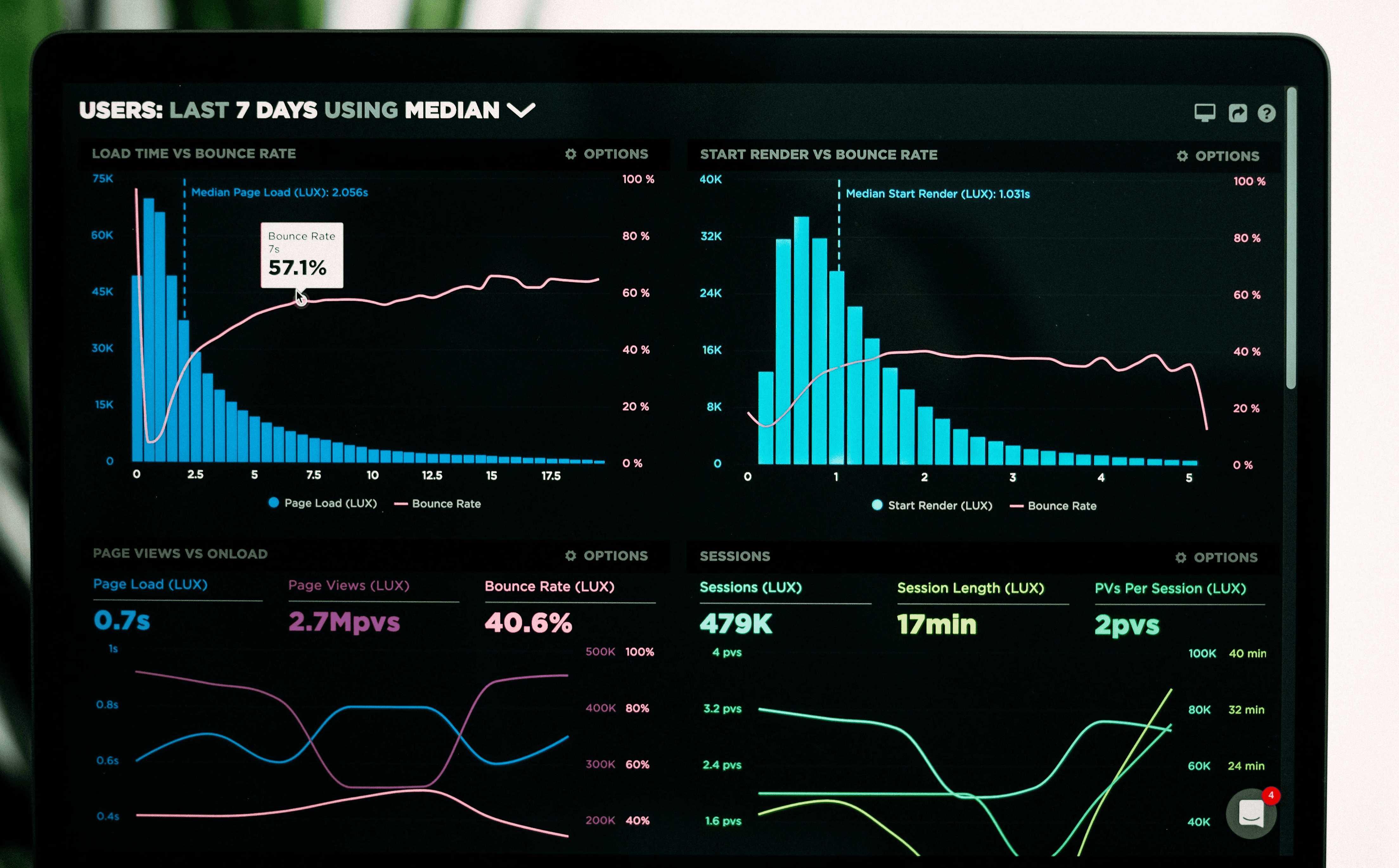Expand the dashboard title dropdown chevron
Screen dimensions: 1399x868
(521, 110)
